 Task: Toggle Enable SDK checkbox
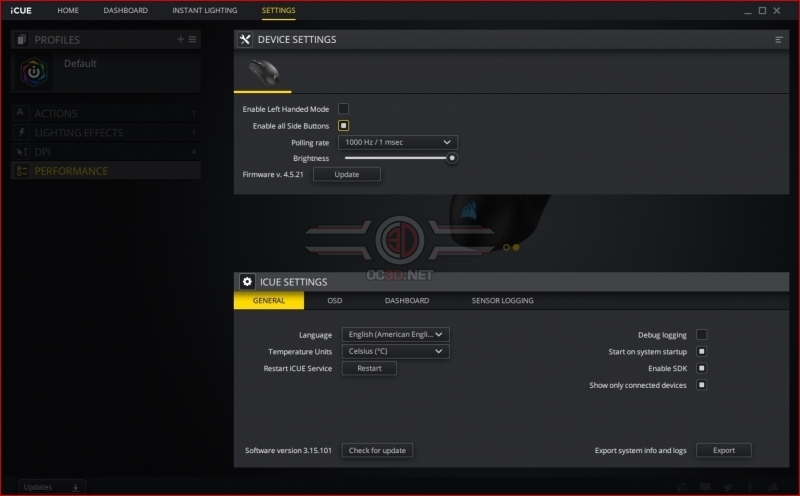(x=702, y=368)
